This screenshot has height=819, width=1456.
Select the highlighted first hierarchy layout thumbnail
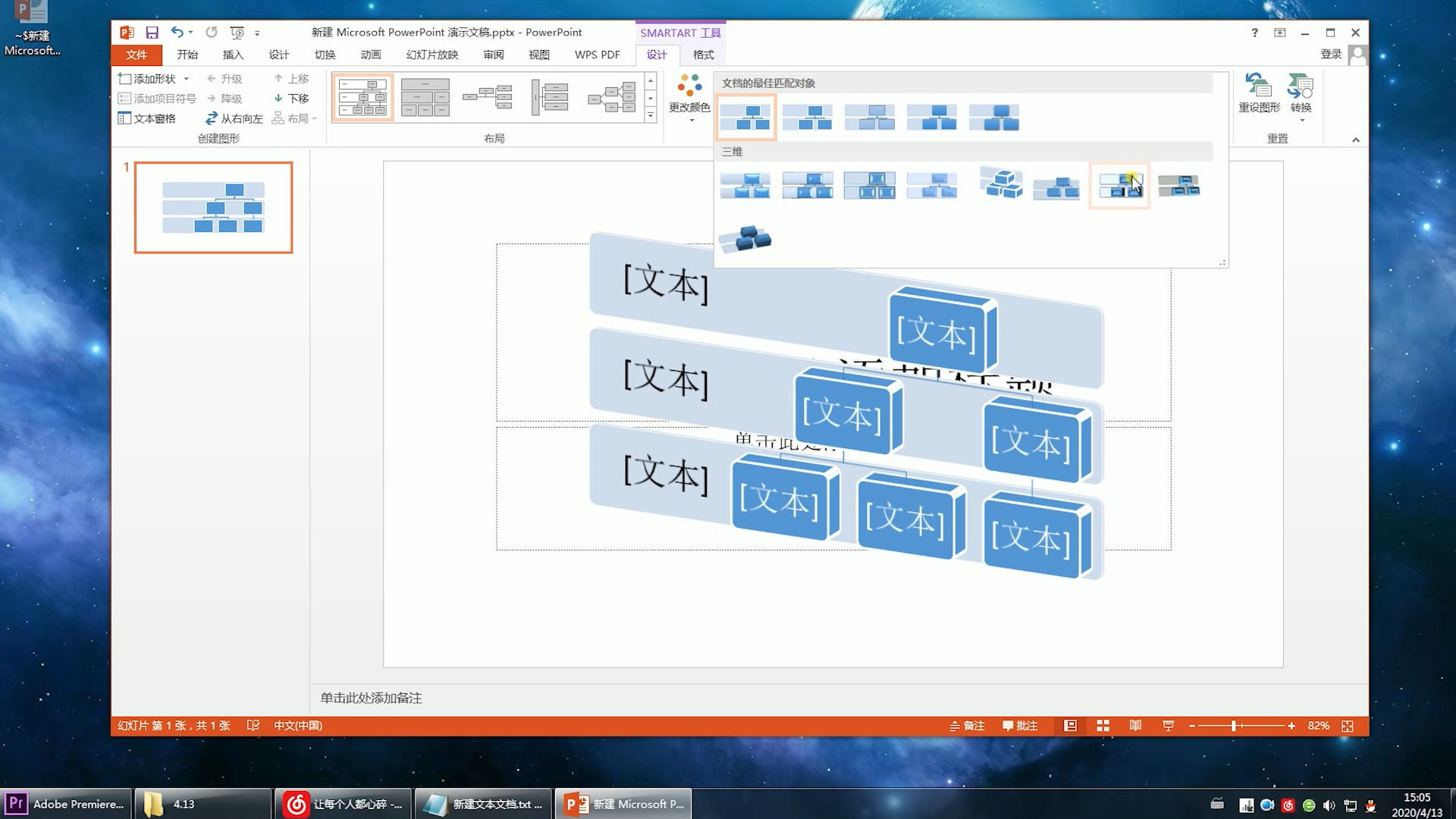362,97
